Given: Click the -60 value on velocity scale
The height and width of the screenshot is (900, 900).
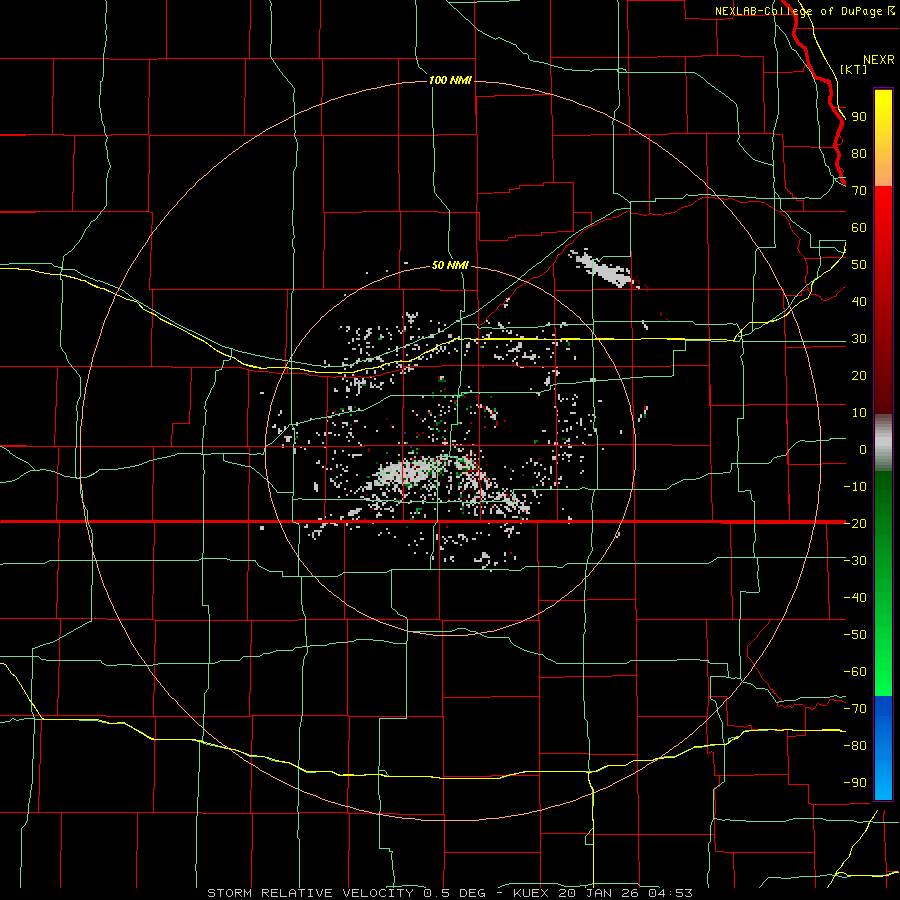Looking at the screenshot, I should (855, 672).
